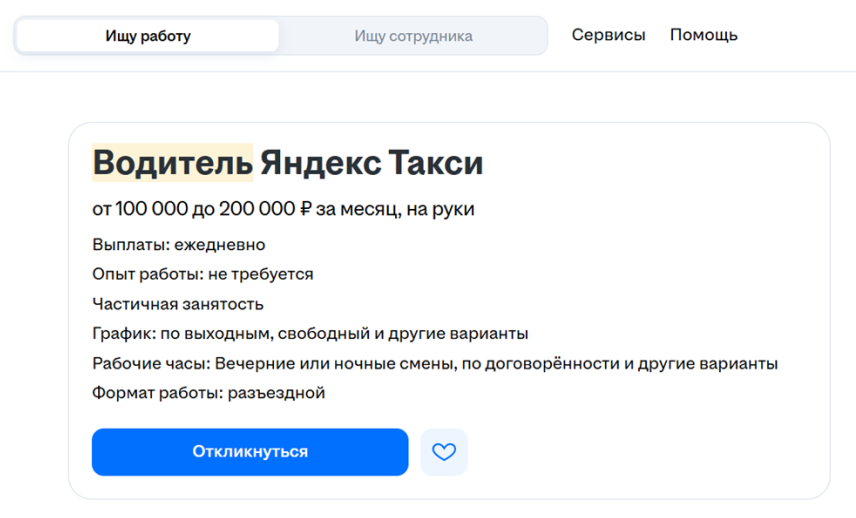Click the text Формат работы: разъездной
The height and width of the screenshot is (518, 856).
(x=209, y=393)
